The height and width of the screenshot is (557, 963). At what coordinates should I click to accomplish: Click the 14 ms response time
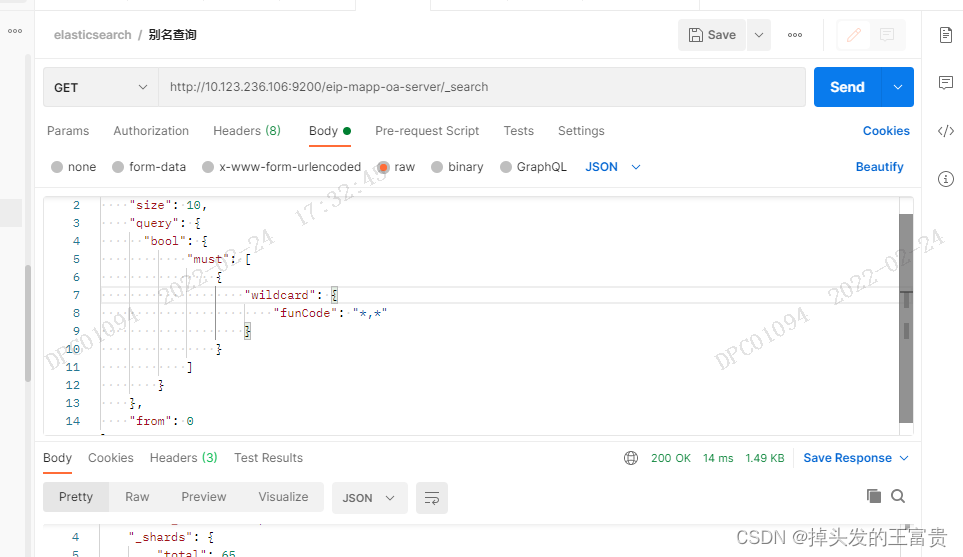pyautogui.click(x=718, y=458)
